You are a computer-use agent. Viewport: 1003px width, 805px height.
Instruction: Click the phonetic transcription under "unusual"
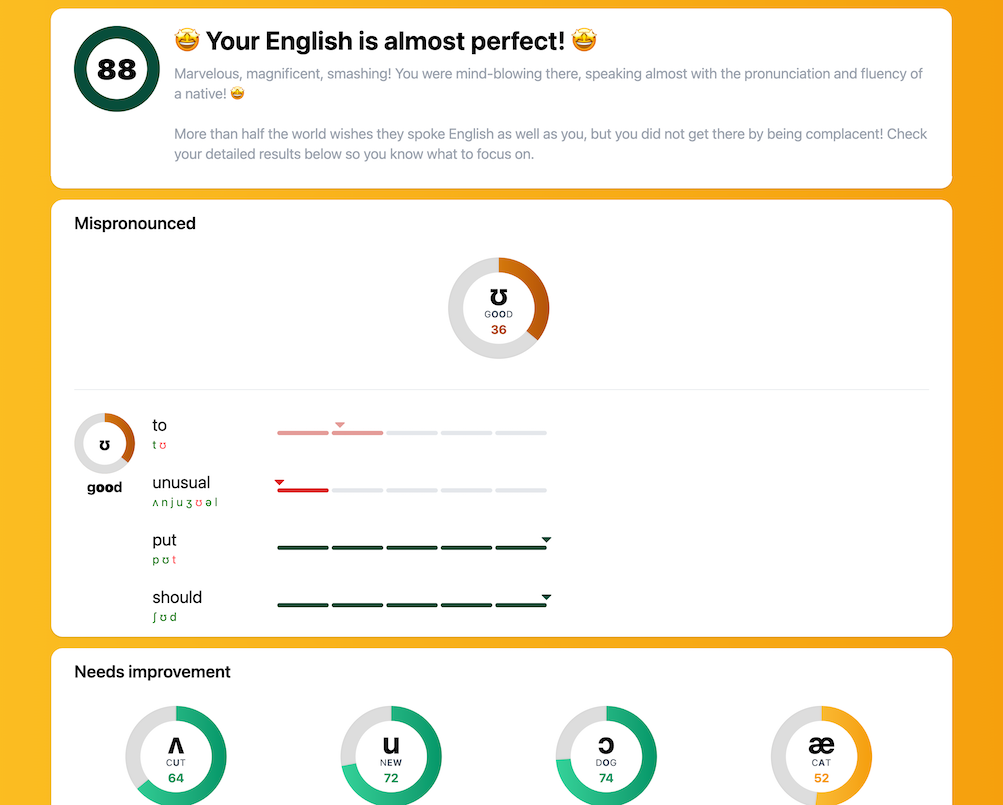(x=185, y=503)
